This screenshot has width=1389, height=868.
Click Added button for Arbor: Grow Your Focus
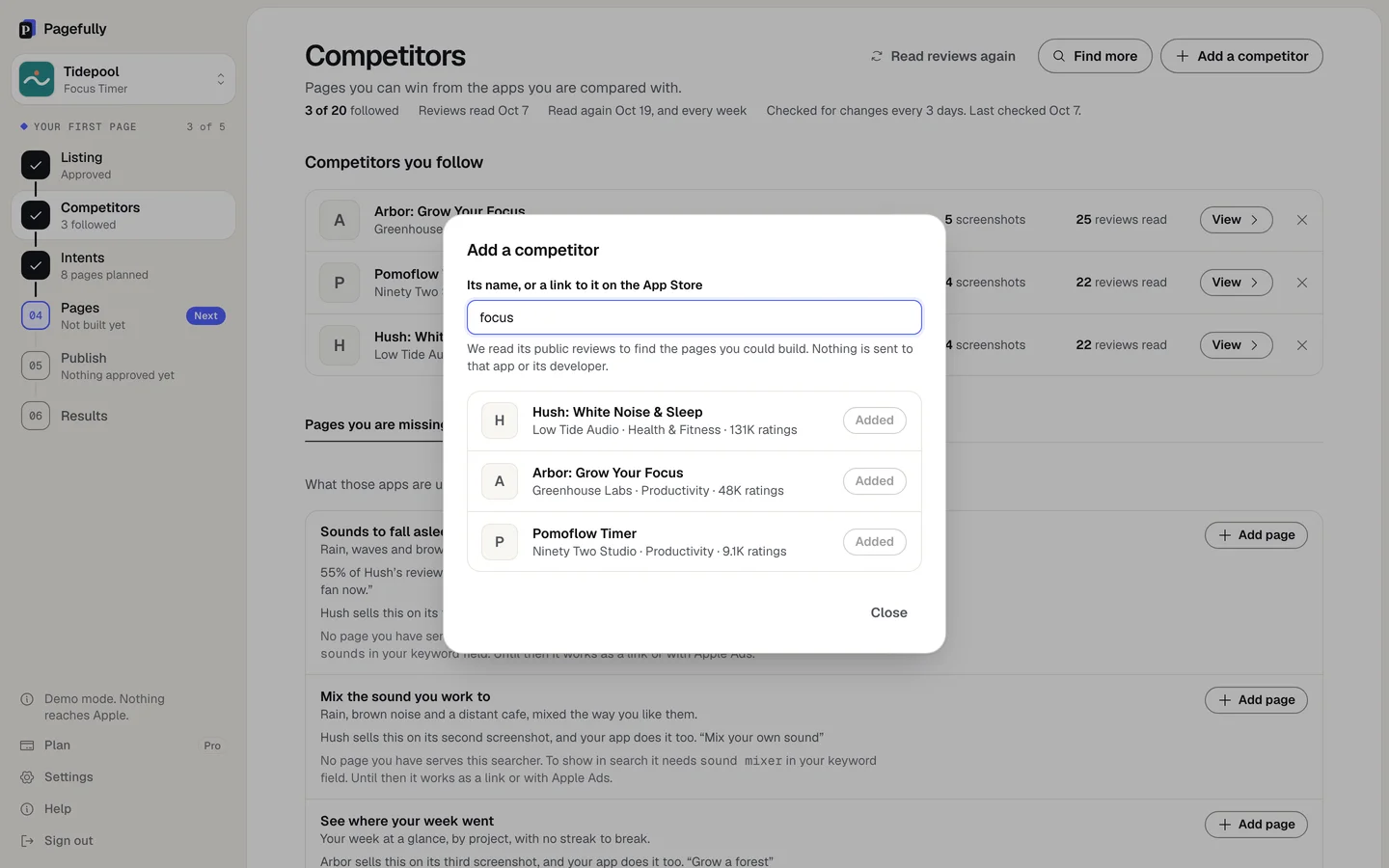[x=875, y=481]
